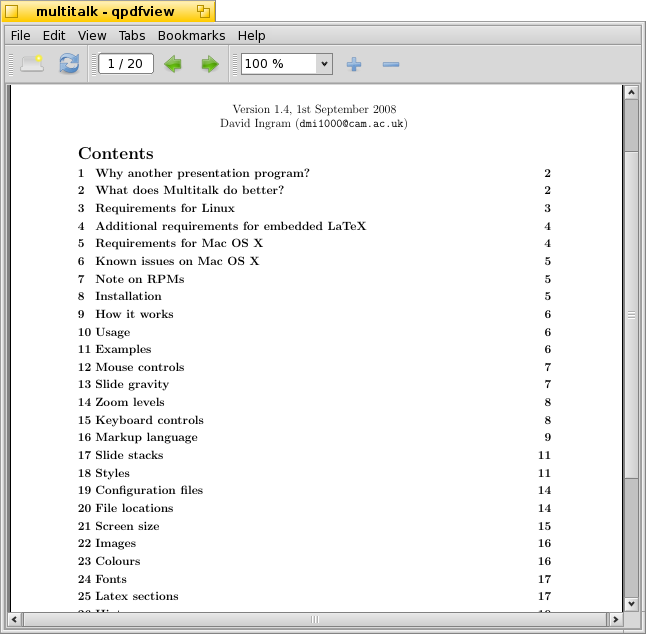Open the Tabs menu
Screen dimensions: 646x634
[x=132, y=36]
